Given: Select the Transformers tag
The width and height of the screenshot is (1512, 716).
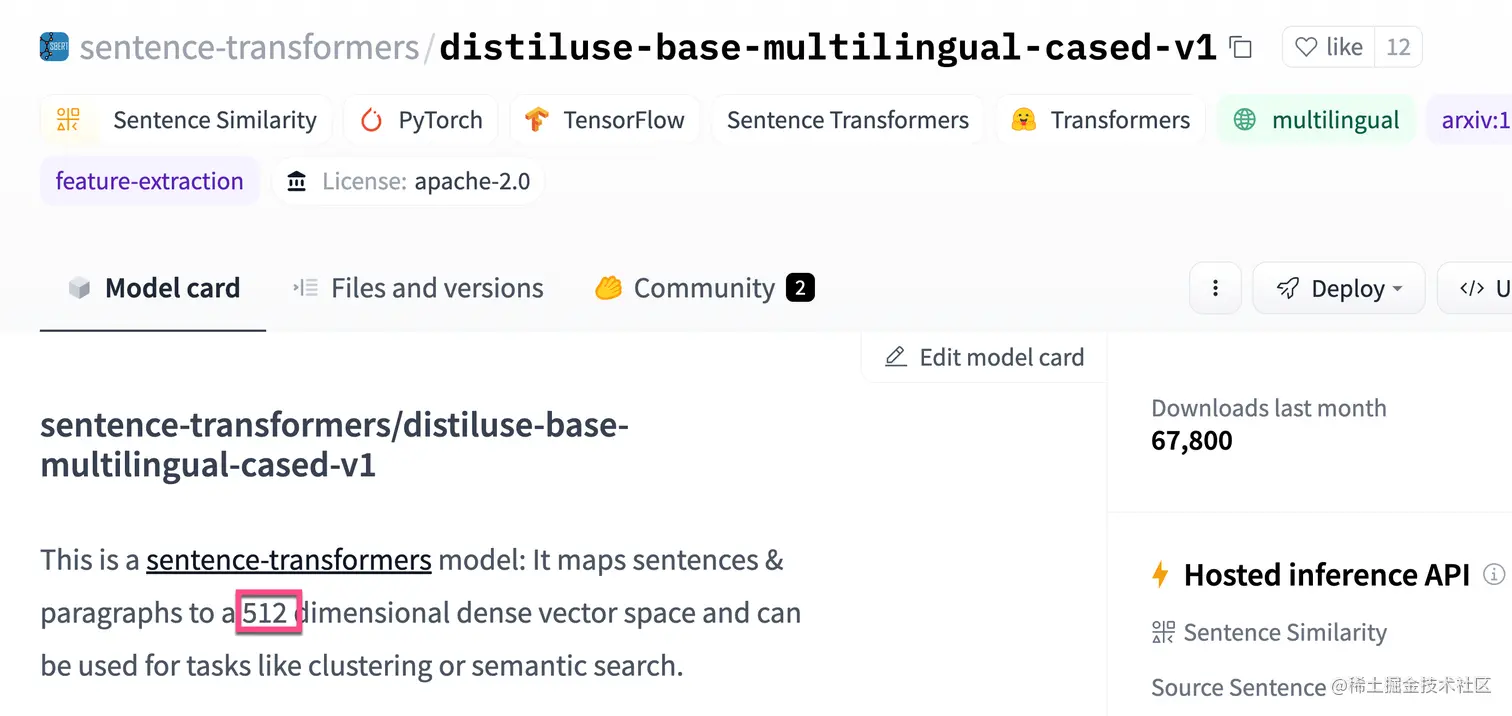Looking at the screenshot, I should pyautogui.click(x=1100, y=120).
